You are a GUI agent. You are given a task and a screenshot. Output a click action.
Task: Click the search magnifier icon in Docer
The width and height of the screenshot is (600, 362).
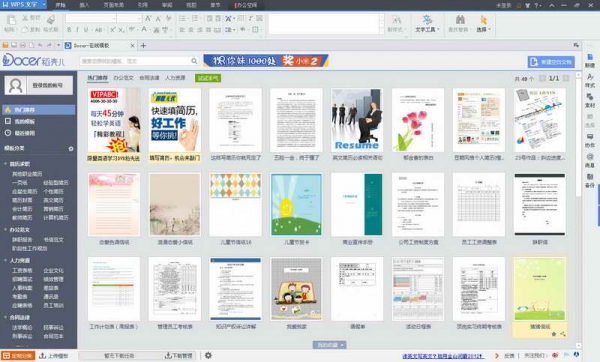click(194, 61)
